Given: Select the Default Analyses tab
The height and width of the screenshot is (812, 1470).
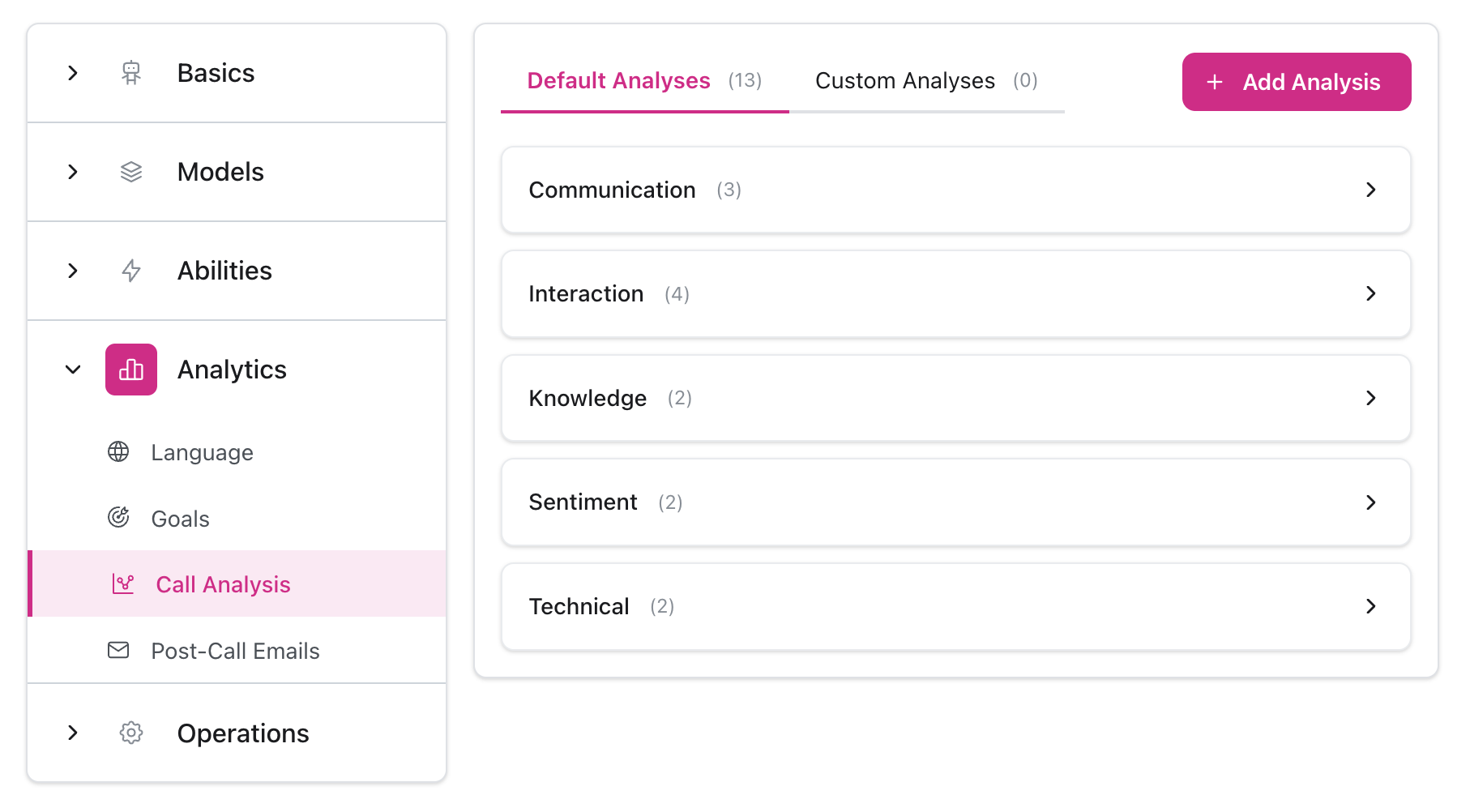Looking at the screenshot, I should point(643,81).
